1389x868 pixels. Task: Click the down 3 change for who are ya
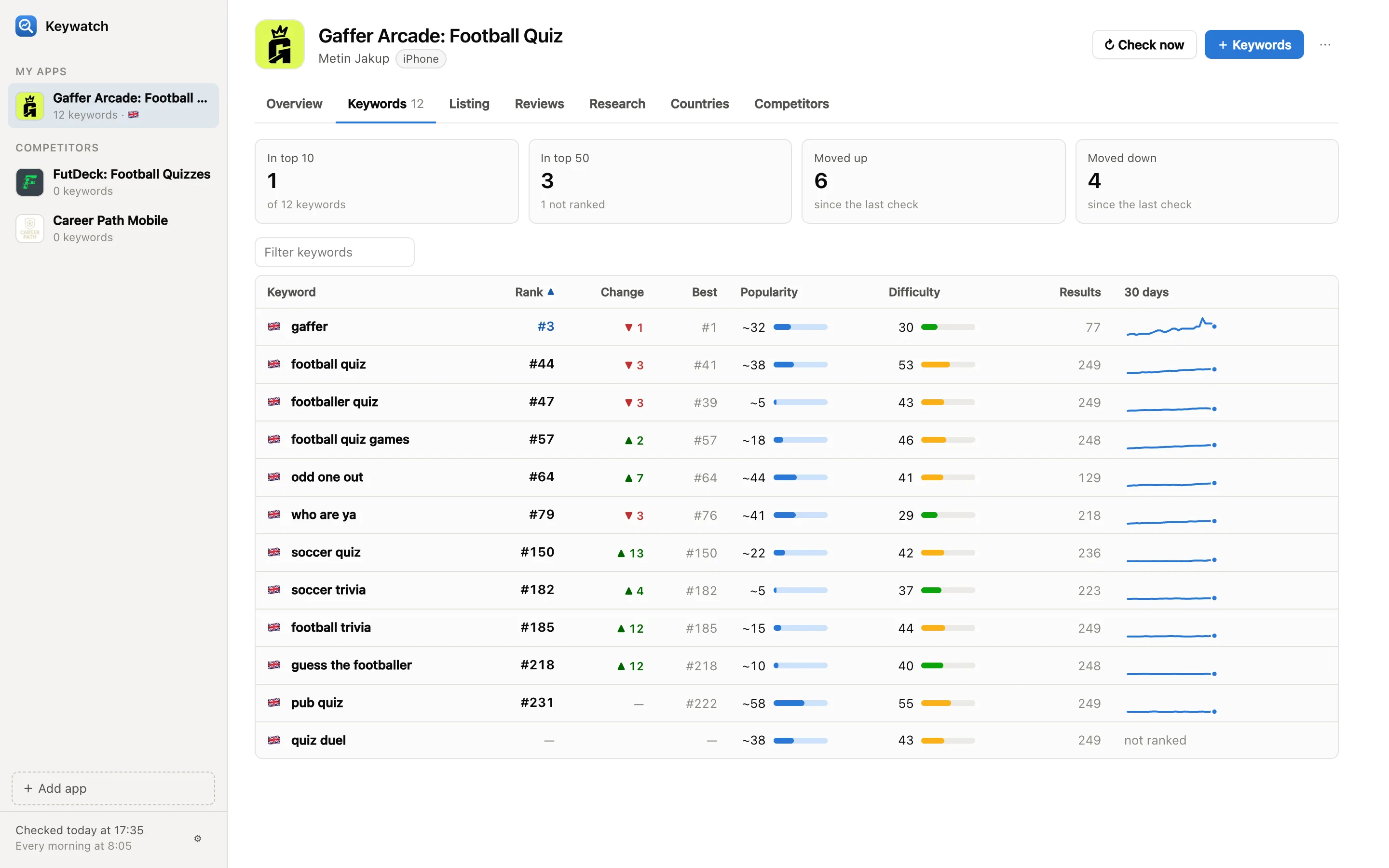[634, 515]
